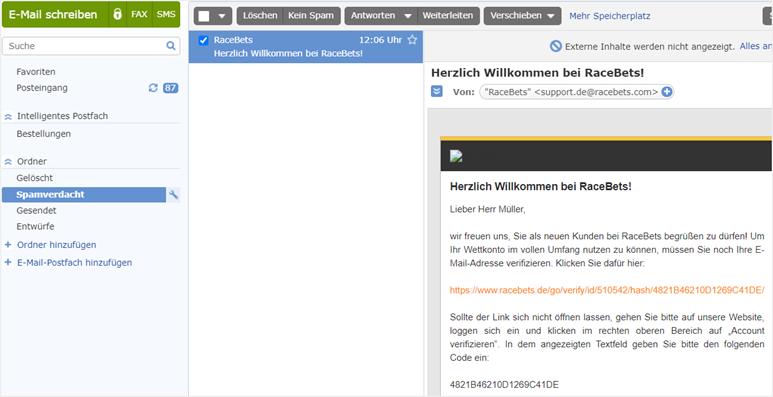Viewport: 773px width, 397px height.
Task: Expand email header details icon
Action: point(437,92)
